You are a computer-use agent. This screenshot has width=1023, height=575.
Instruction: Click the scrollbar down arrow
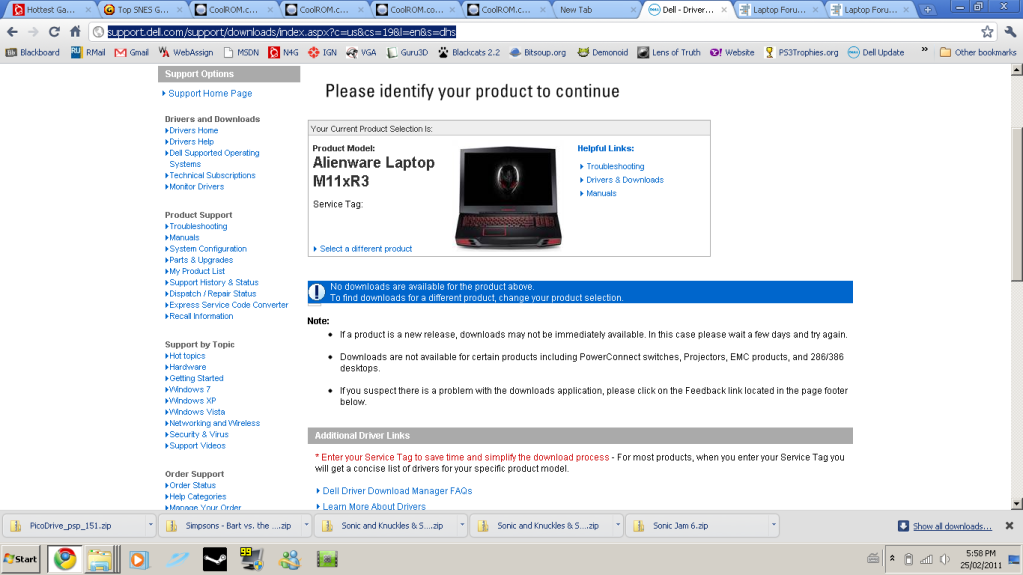point(1016,504)
